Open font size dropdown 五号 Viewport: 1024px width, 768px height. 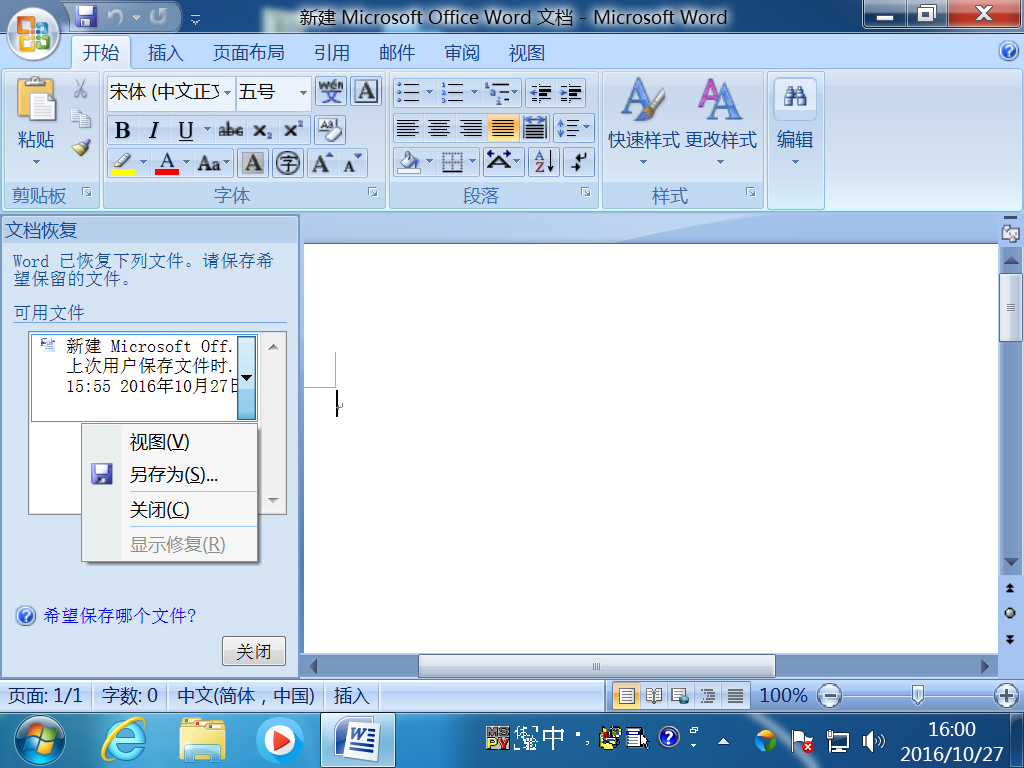(303, 93)
